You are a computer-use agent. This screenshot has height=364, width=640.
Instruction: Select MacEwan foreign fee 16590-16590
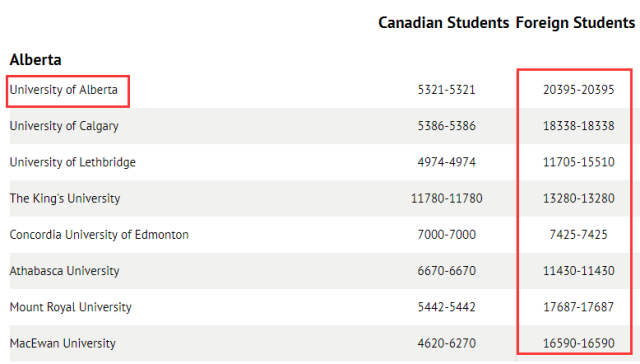(x=578, y=344)
